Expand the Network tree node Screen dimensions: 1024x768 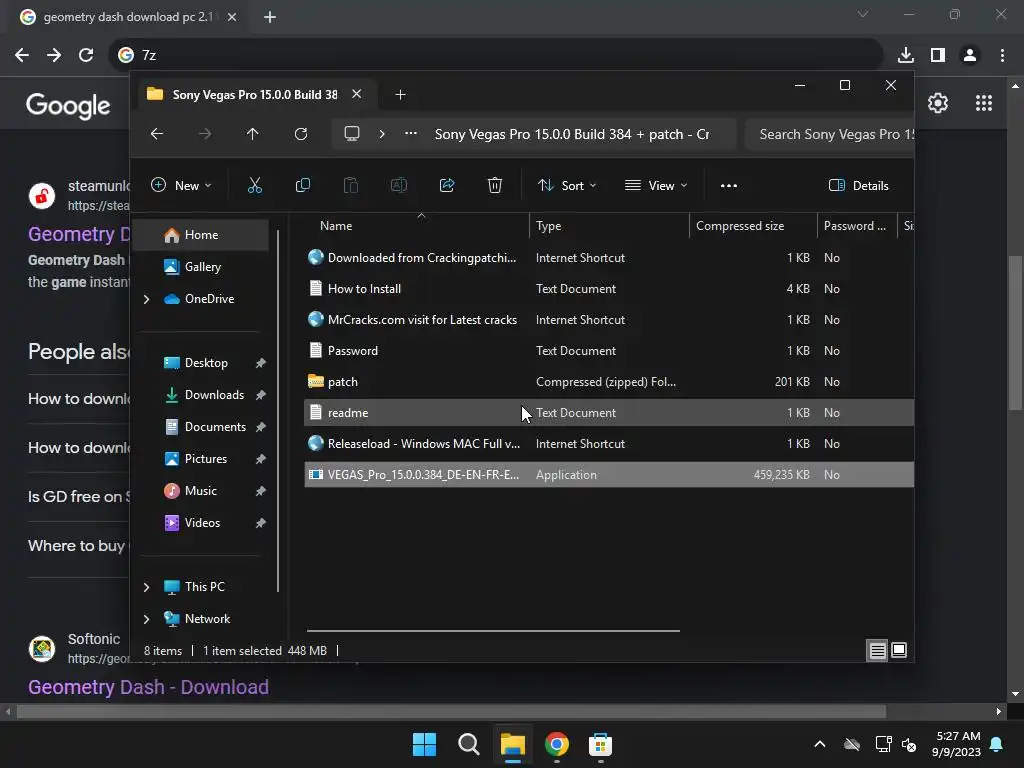click(146, 619)
